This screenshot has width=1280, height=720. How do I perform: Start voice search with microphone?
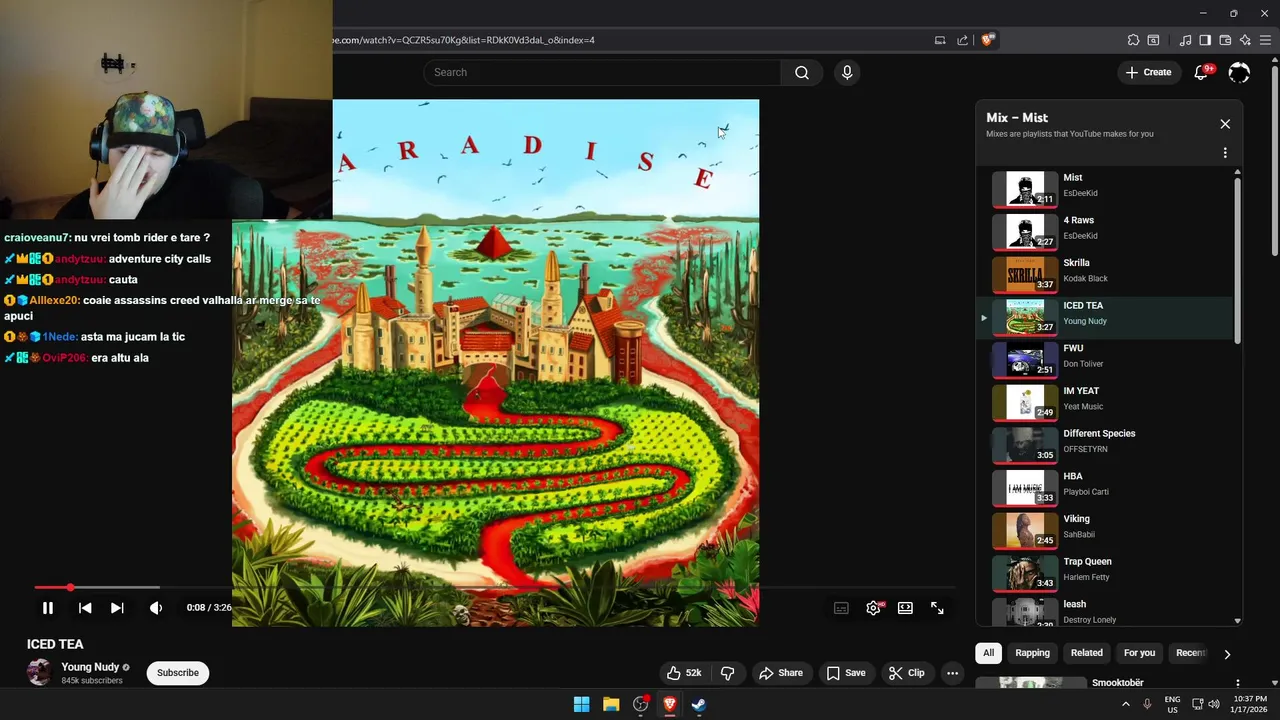pos(847,72)
